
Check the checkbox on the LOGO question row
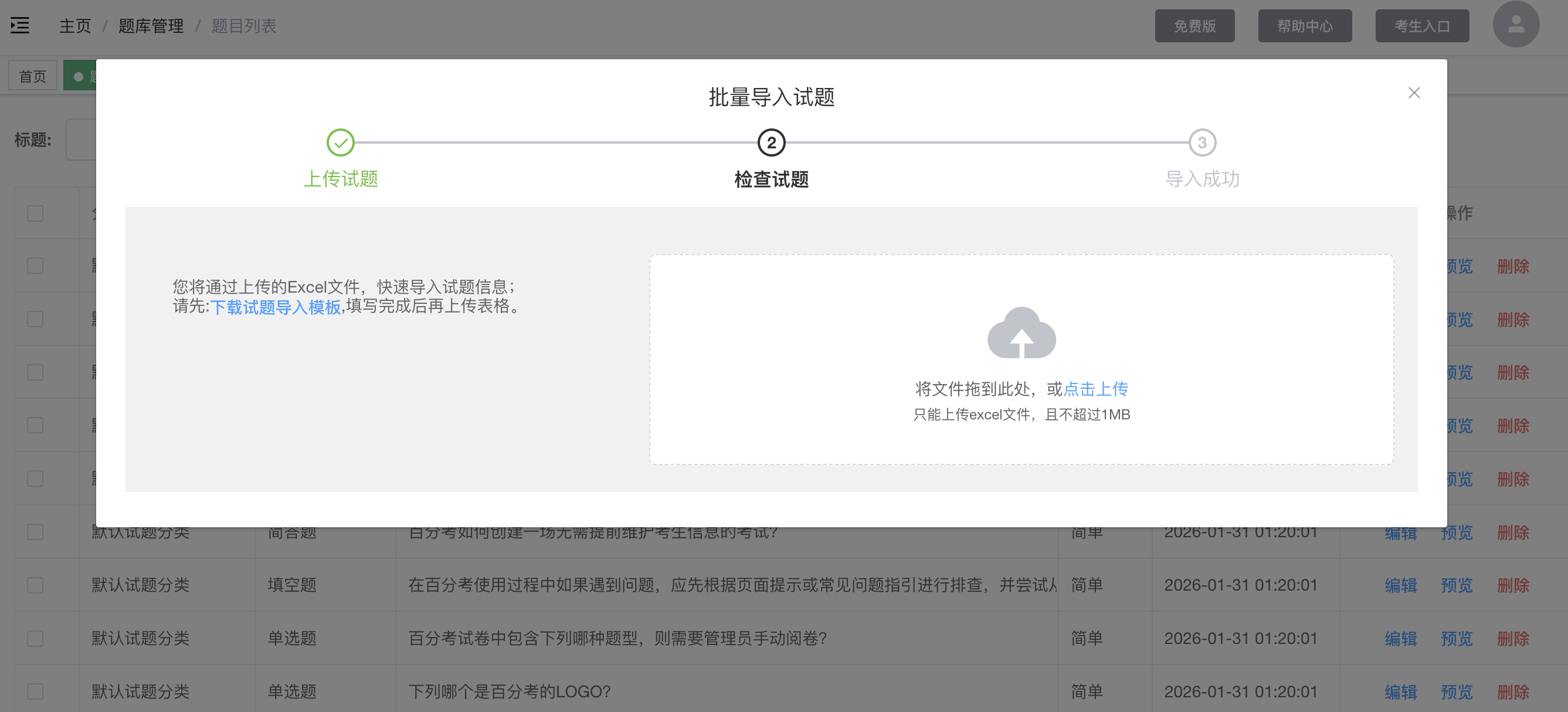pos(35,691)
